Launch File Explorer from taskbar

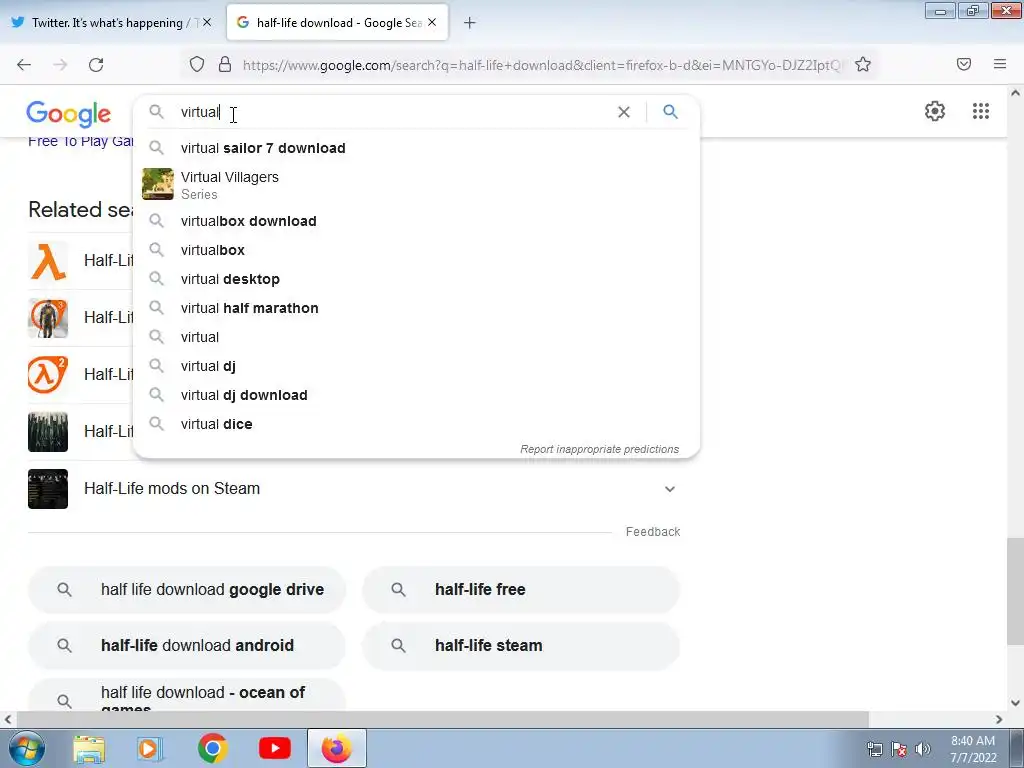[x=89, y=749]
